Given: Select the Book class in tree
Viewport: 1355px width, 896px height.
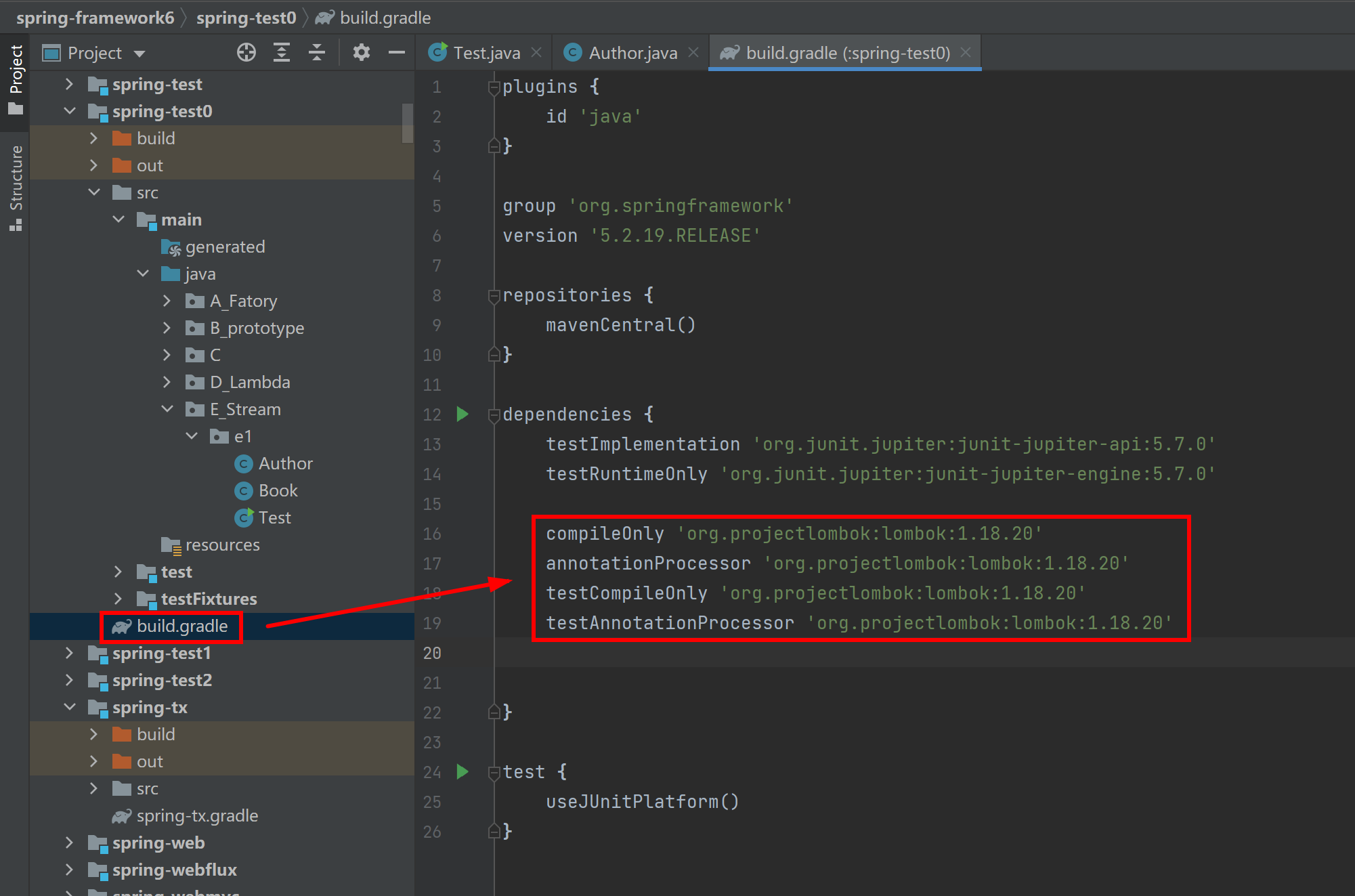Looking at the screenshot, I should 278,491.
